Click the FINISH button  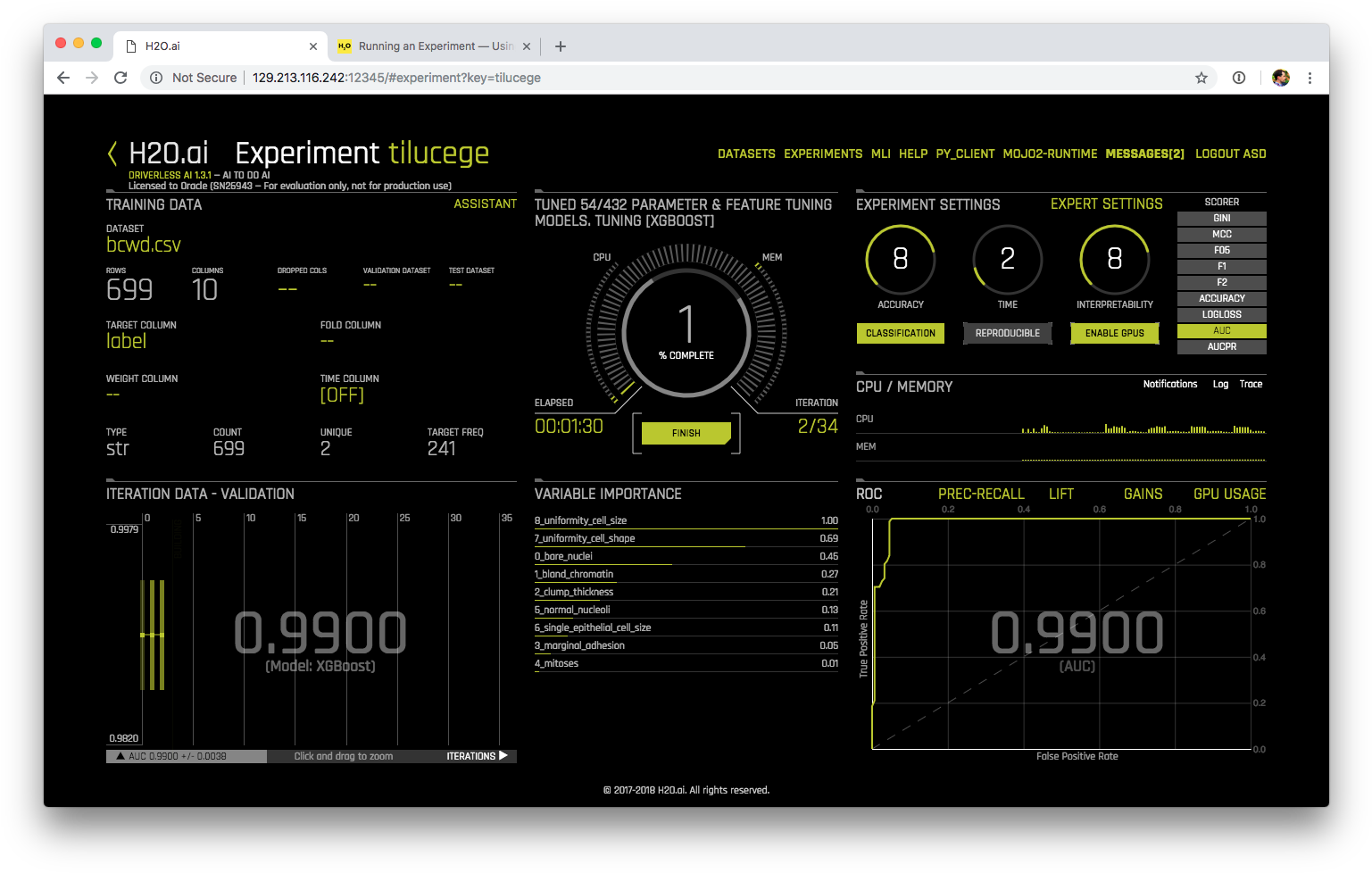click(x=686, y=433)
